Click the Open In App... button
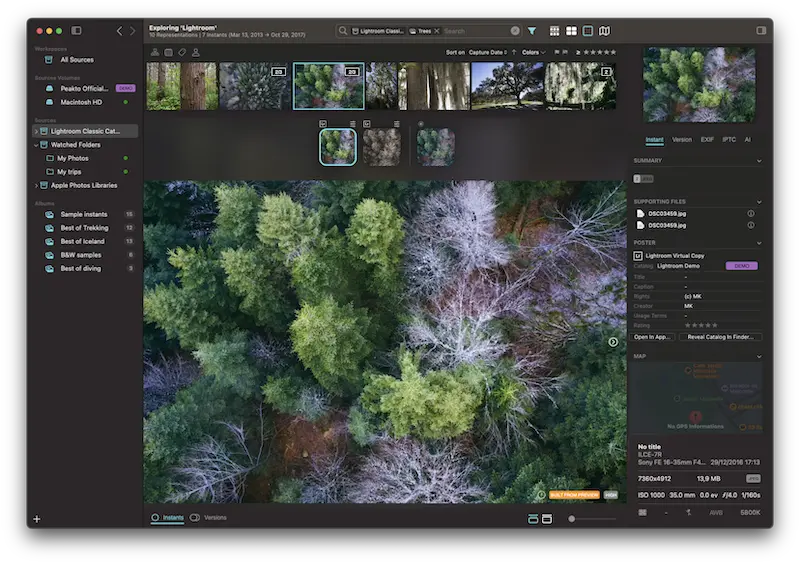 (x=653, y=337)
